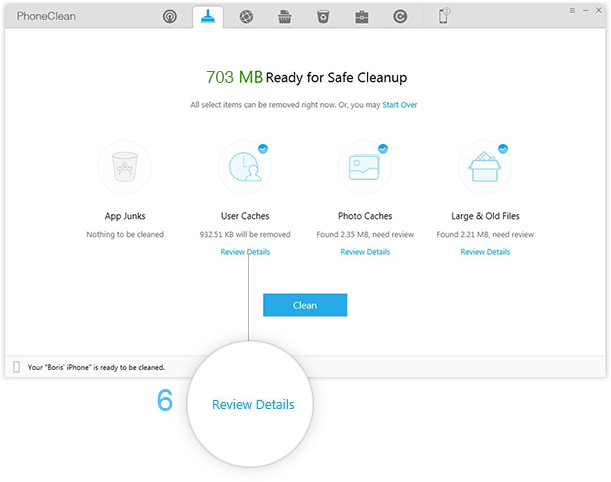Open the Internet Clean globe icon
Image resolution: width=611 pixels, height=482 pixels.
pos(246,16)
